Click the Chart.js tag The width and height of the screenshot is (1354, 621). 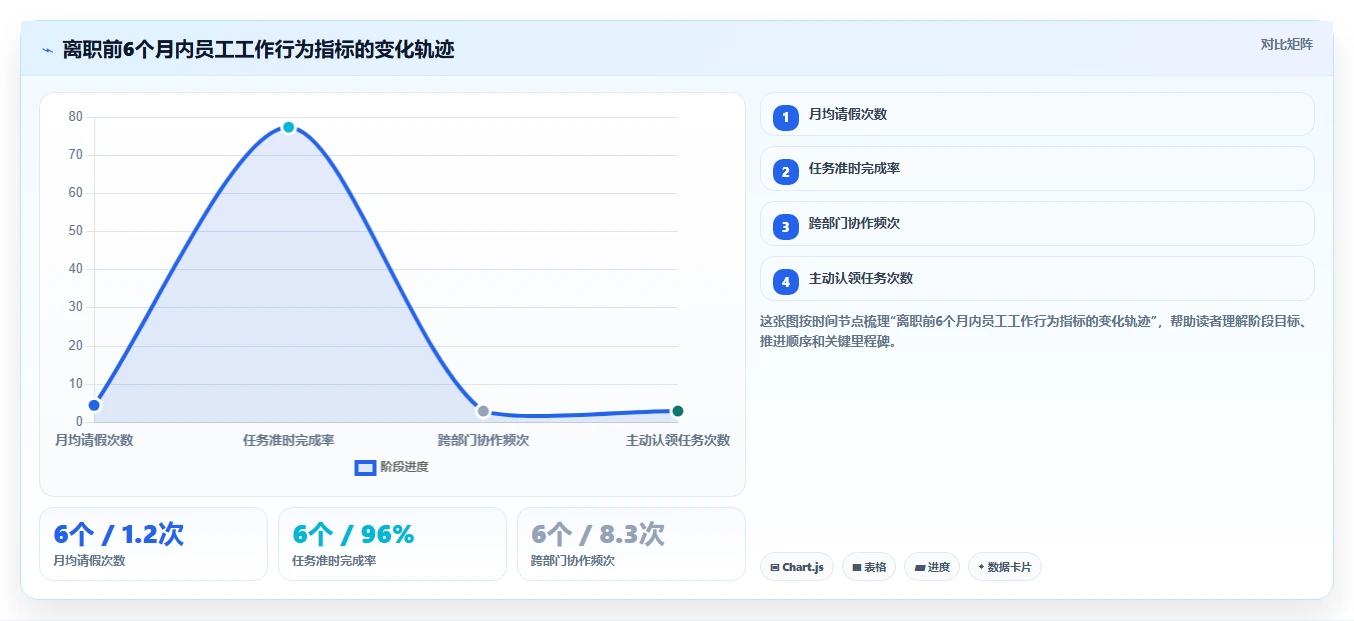[797, 567]
